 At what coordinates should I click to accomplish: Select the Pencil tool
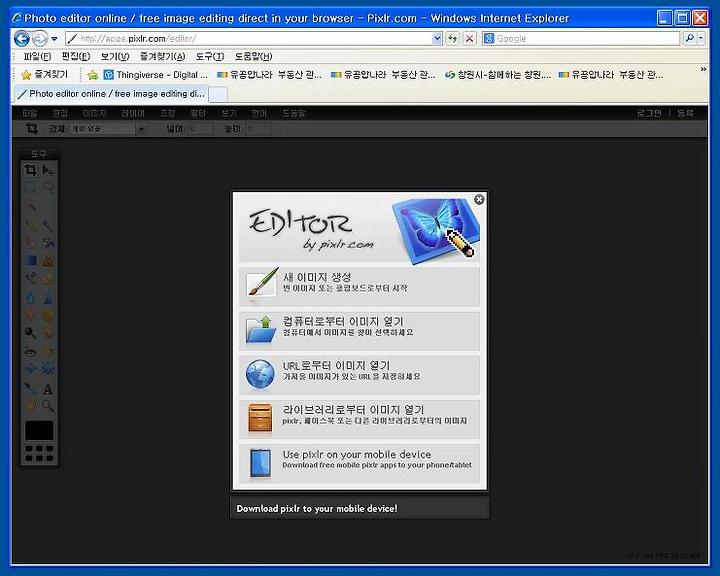click(30, 225)
